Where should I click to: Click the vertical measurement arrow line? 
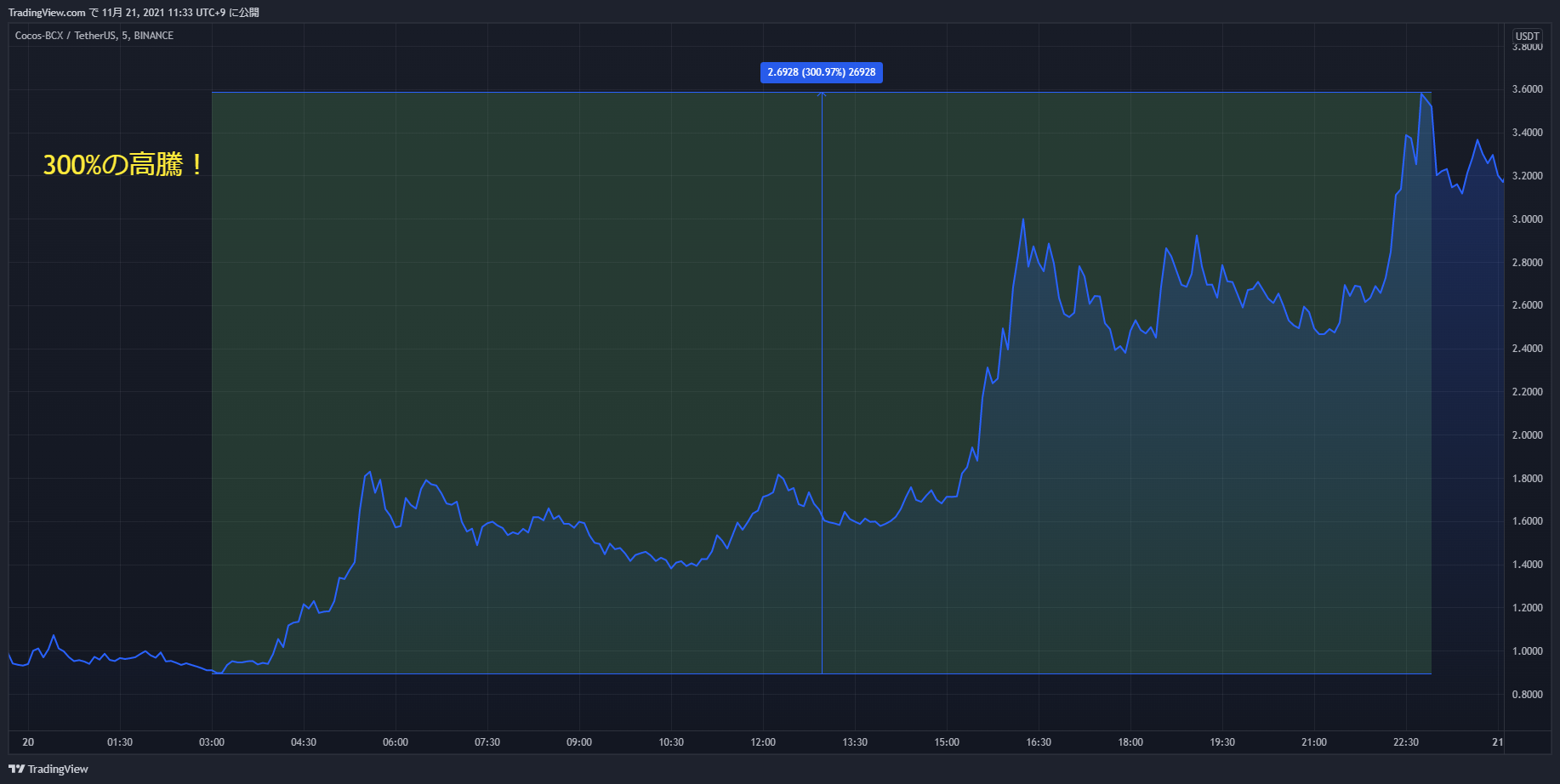coord(822,383)
